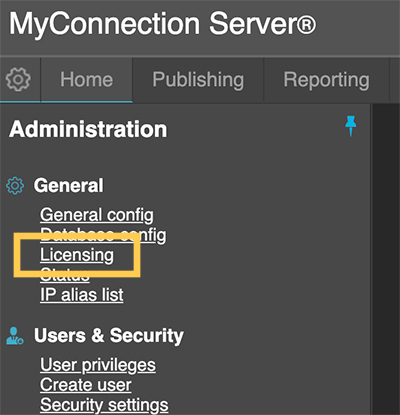Click the user icon beside Users & Security

pyautogui.click(x=15, y=336)
